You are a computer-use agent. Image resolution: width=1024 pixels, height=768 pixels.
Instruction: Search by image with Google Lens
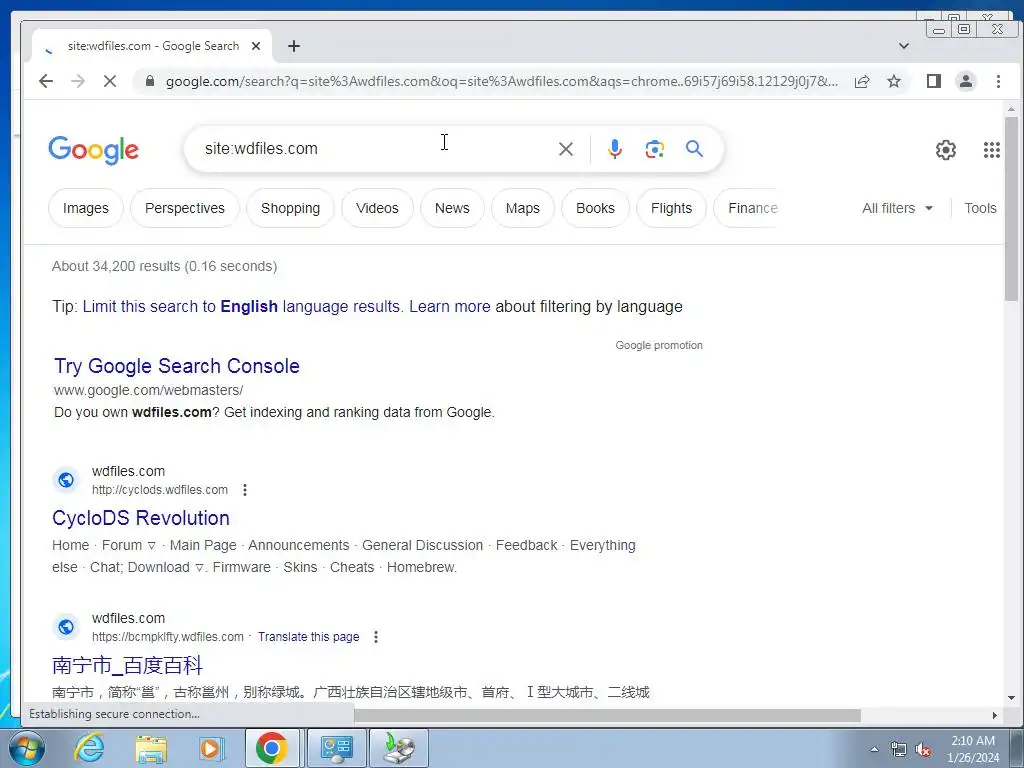pos(654,149)
